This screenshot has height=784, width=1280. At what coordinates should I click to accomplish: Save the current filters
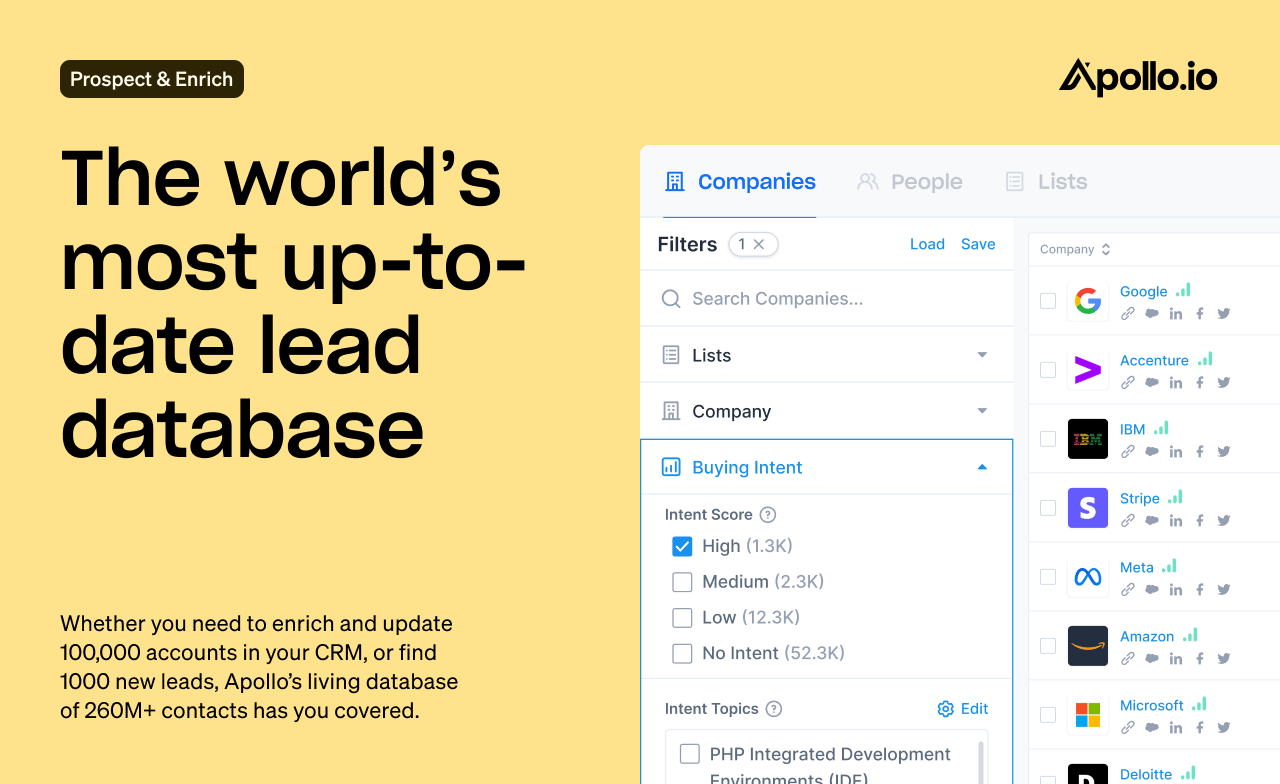[978, 244]
